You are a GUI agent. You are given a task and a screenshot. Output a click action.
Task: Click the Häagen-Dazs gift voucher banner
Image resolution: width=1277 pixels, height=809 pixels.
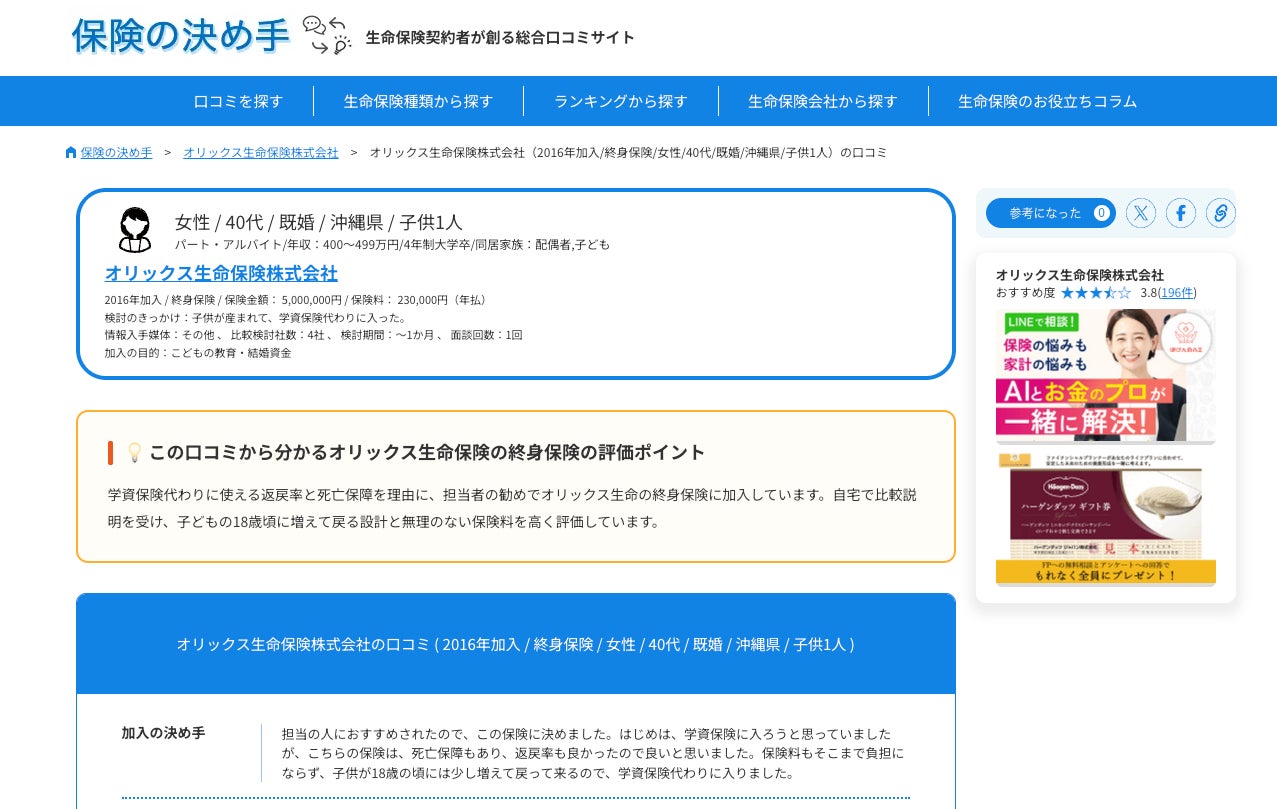pyautogui.click(x=1105, y=519)
